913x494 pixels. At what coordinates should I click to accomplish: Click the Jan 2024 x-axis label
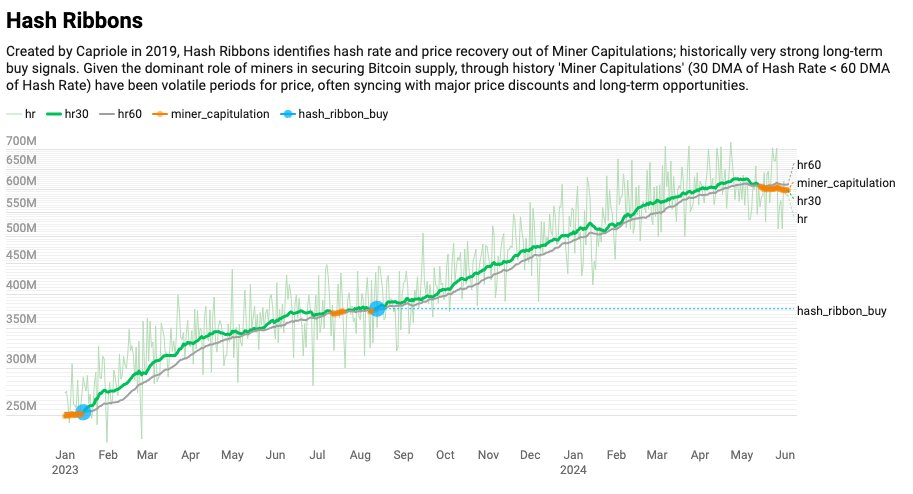click(x=573, y=462)
